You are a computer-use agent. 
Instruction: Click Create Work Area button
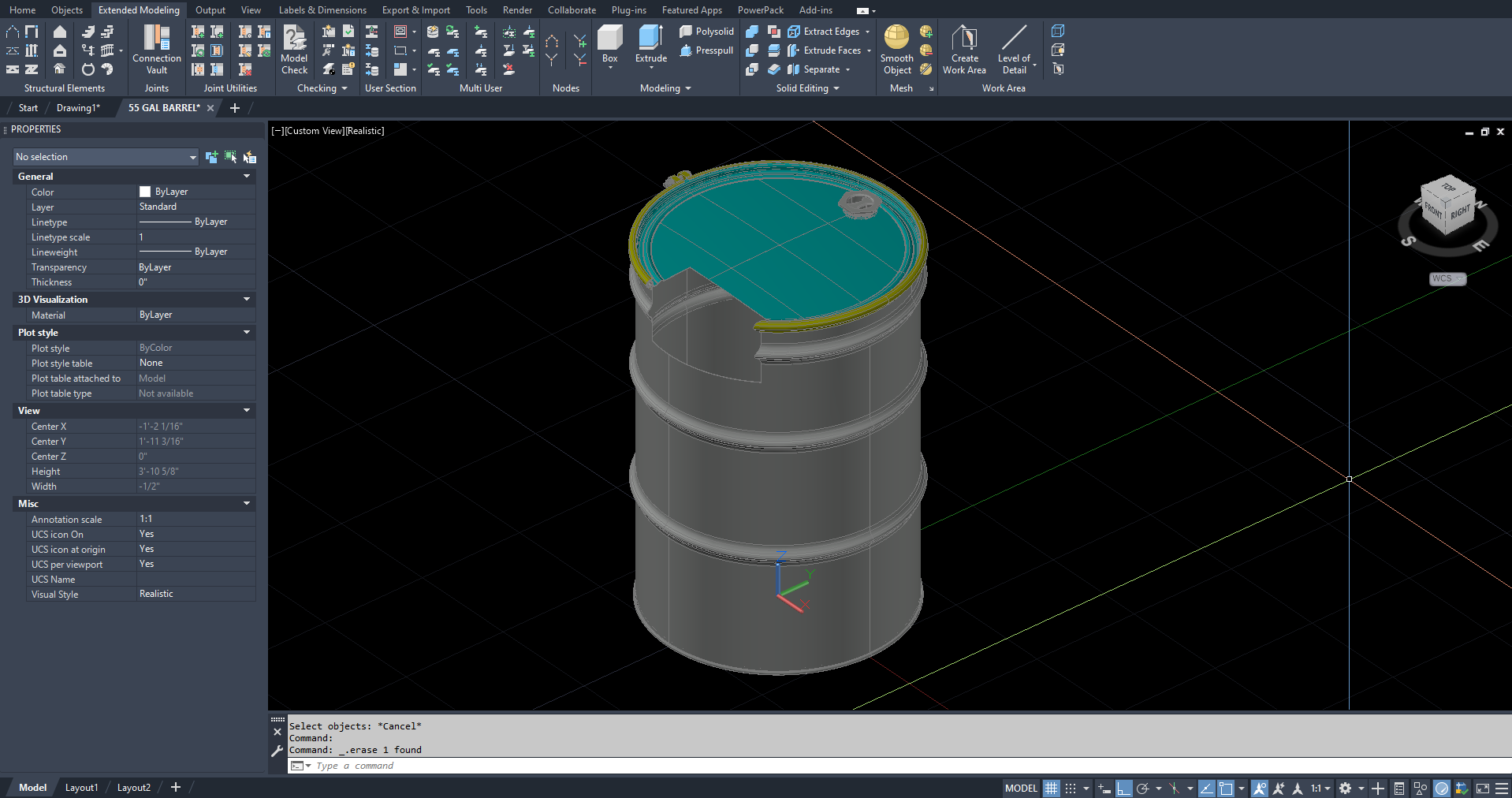click(963, 47)
